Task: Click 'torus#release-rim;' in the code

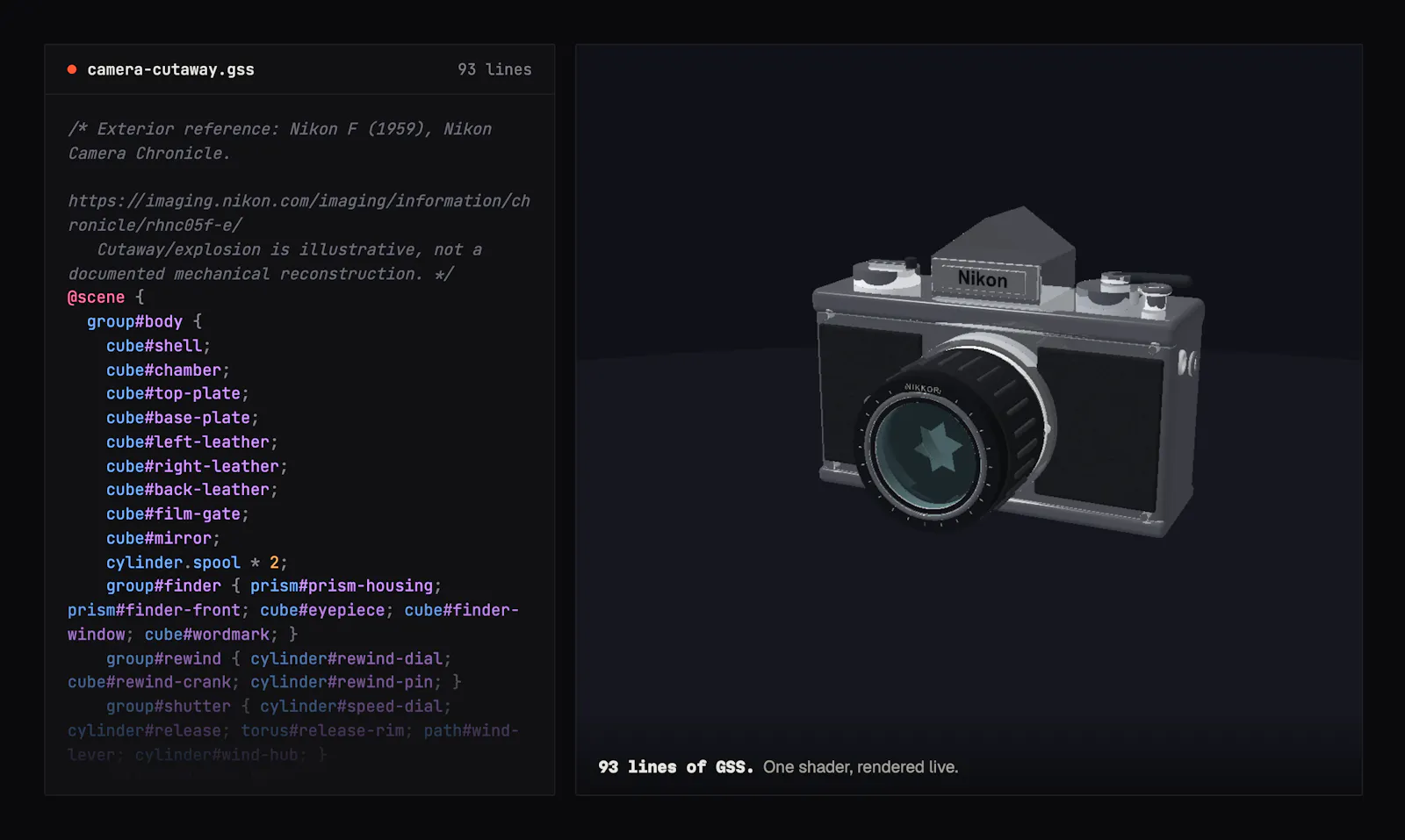Action: (327, 730)
